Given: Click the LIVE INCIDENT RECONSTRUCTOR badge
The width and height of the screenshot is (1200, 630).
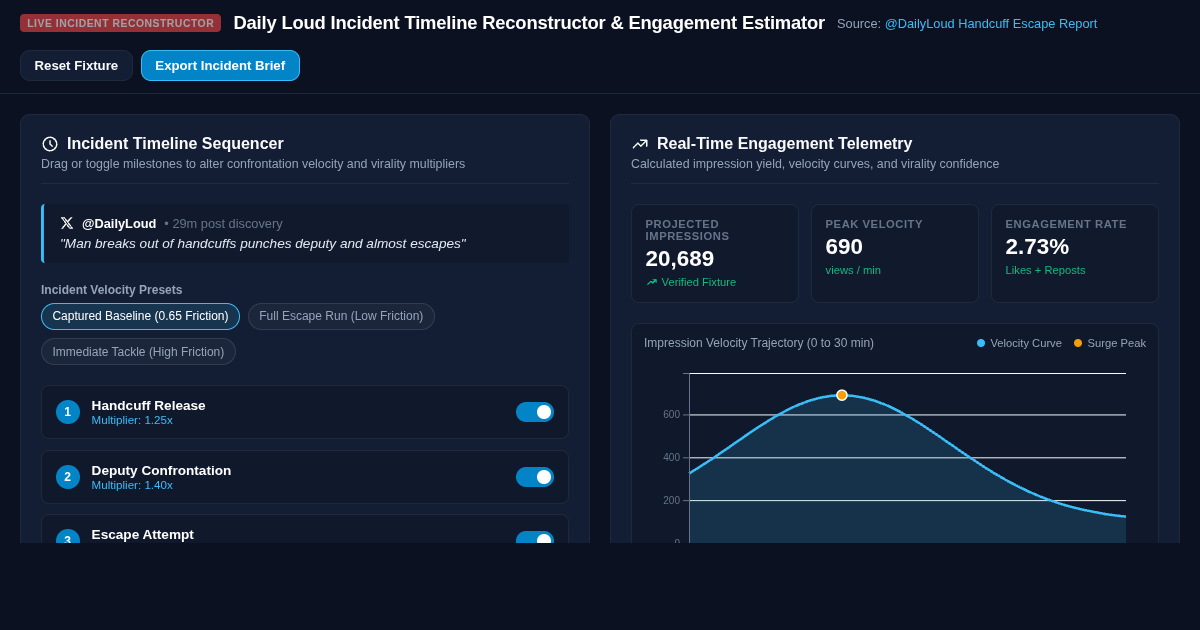Looking at the screenshot, I should pyautogui.click(x=120, y=23).
